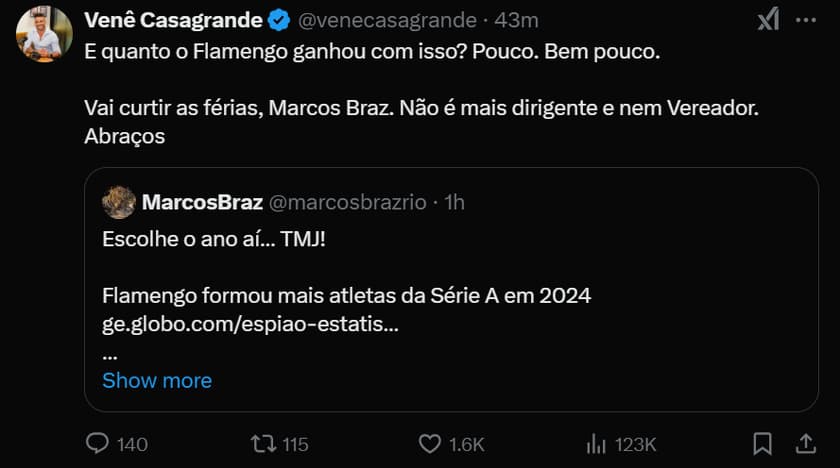Click the reply icon with 140 replies

[97, 443]
